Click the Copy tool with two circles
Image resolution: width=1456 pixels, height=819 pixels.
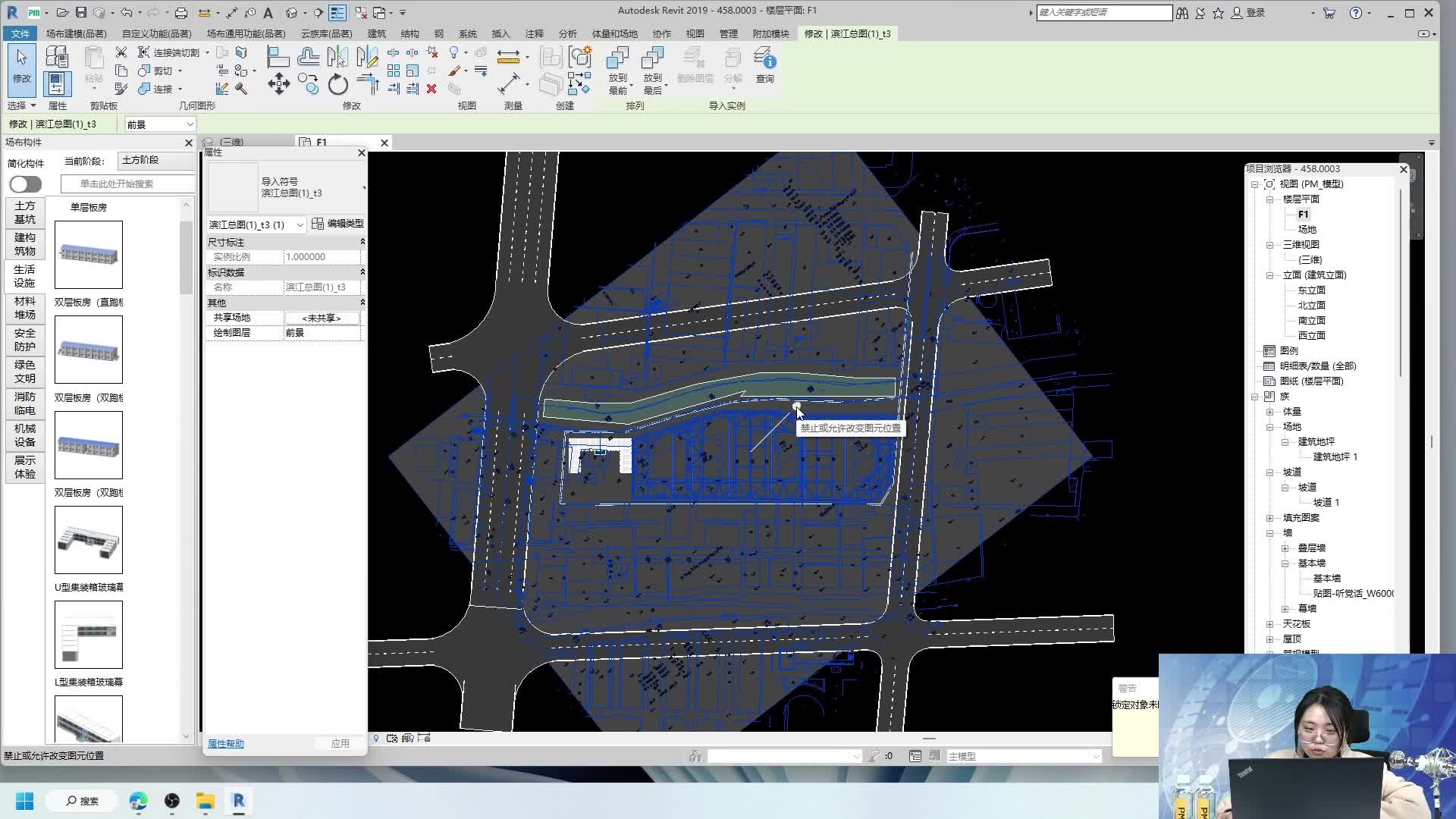(x=308, y=83)
